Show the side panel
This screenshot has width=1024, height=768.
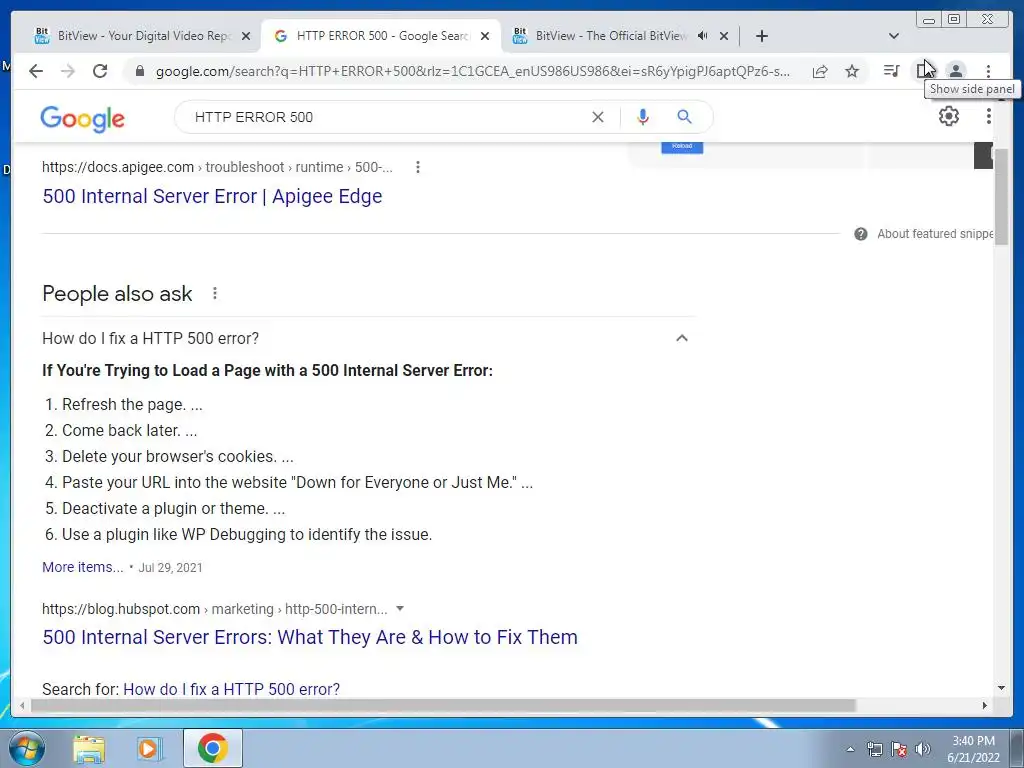[x=923, y=71]
